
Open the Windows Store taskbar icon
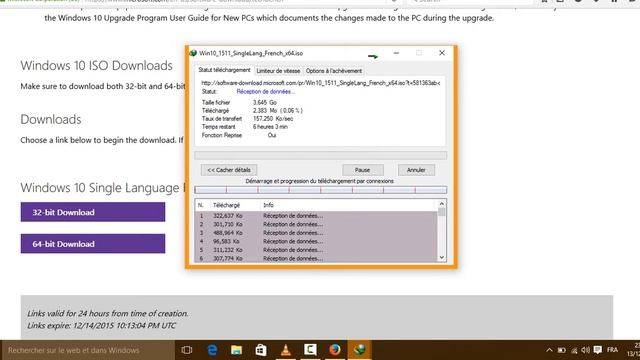261,350
